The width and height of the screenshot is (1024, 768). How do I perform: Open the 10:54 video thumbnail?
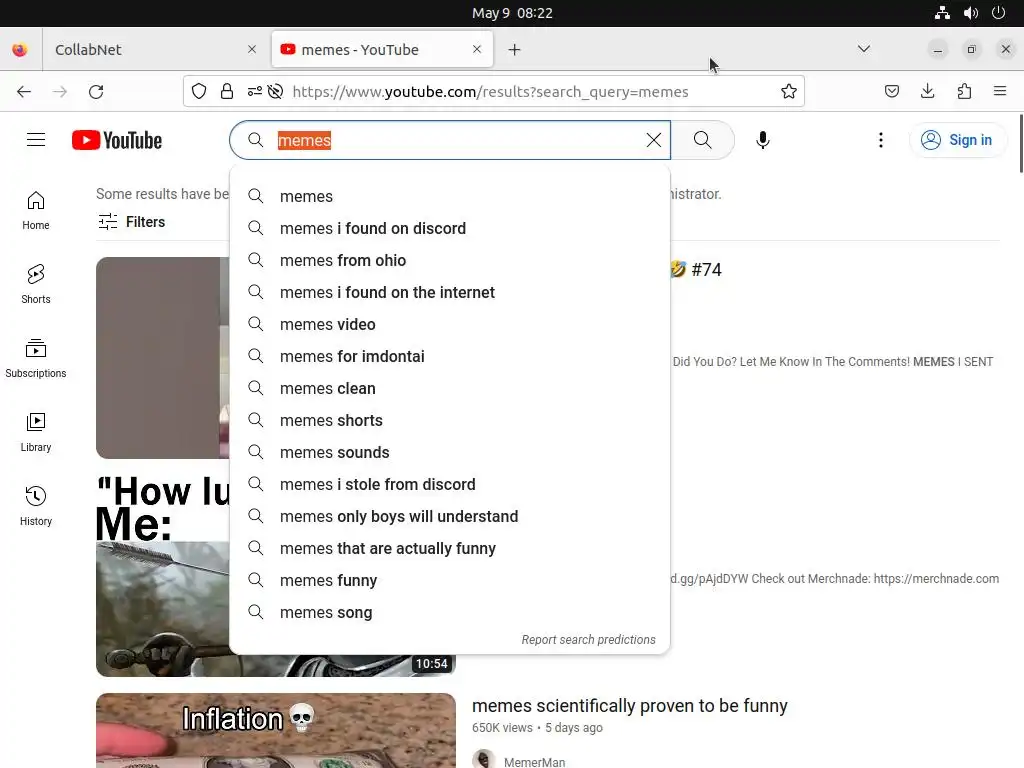point(162,575)
